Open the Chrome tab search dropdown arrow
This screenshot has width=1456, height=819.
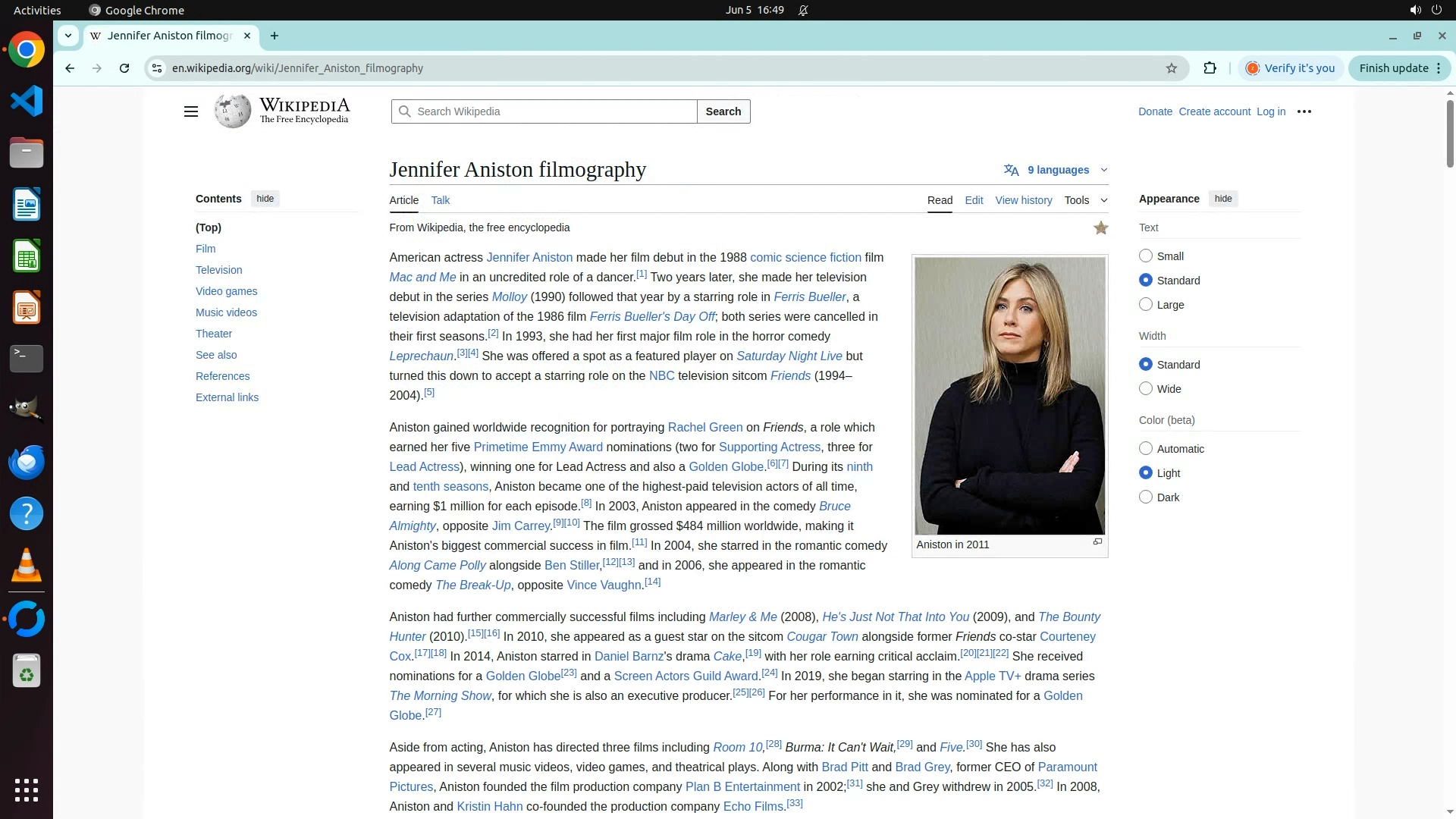68,36
